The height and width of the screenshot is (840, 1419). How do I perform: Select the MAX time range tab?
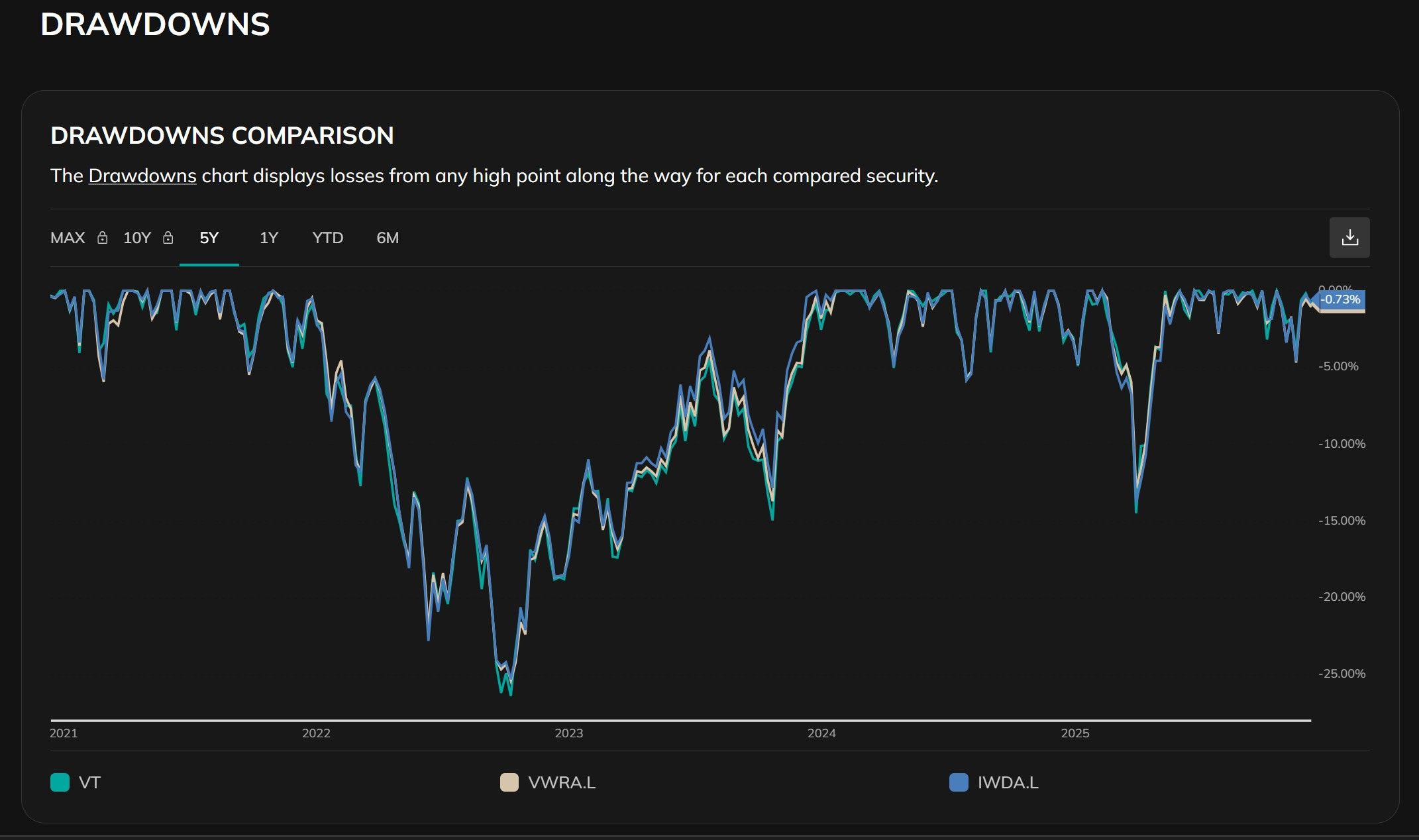(x=68, y=238)
